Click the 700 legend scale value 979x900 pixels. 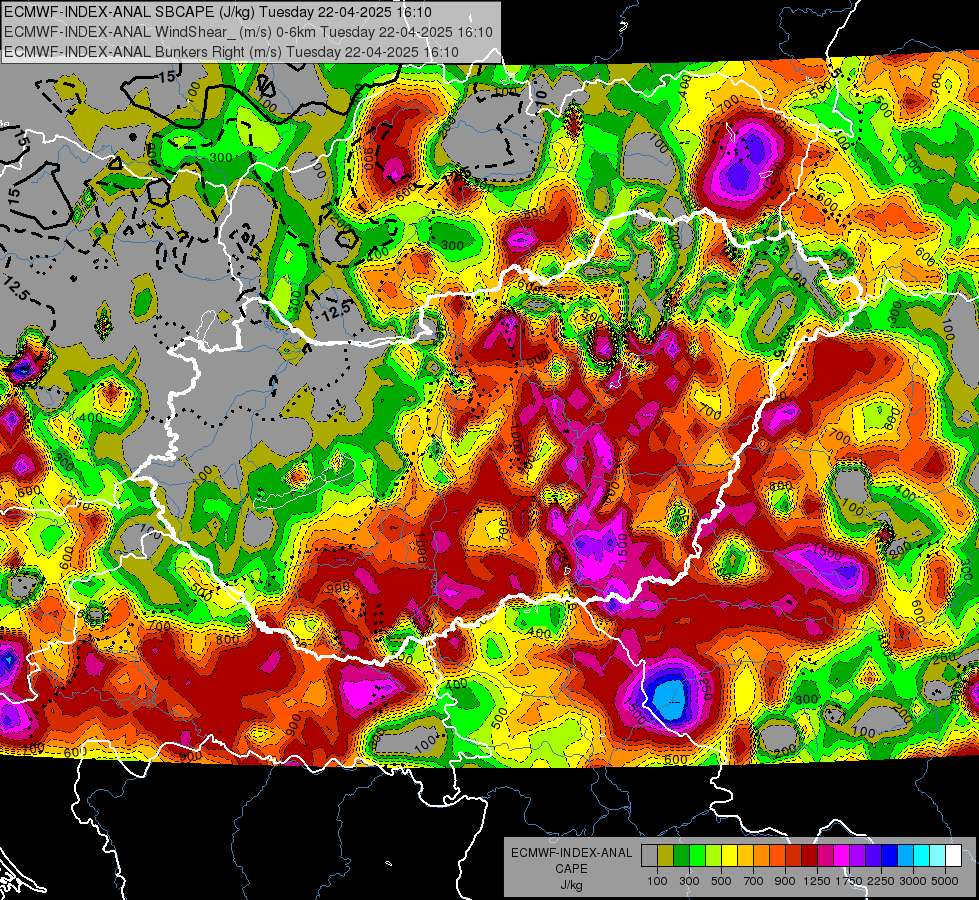pos(754,881)
